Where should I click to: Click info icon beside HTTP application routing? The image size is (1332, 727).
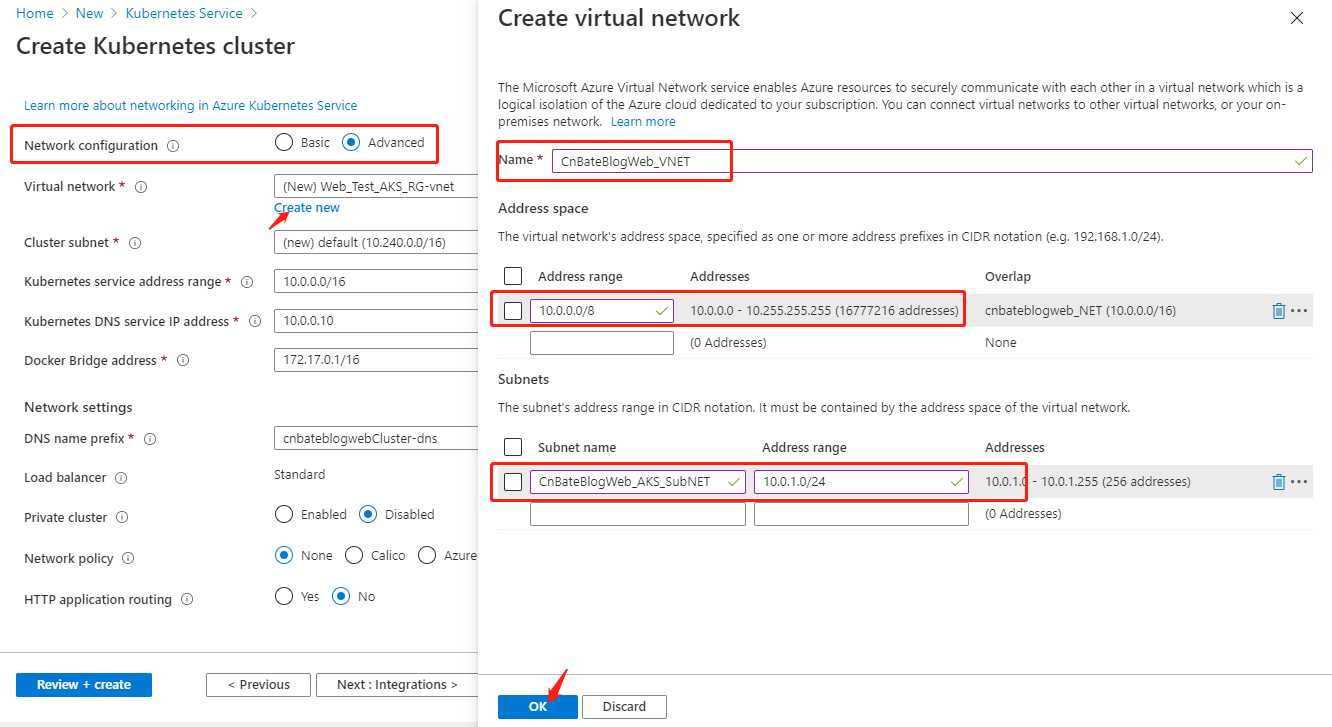point(187,600)
